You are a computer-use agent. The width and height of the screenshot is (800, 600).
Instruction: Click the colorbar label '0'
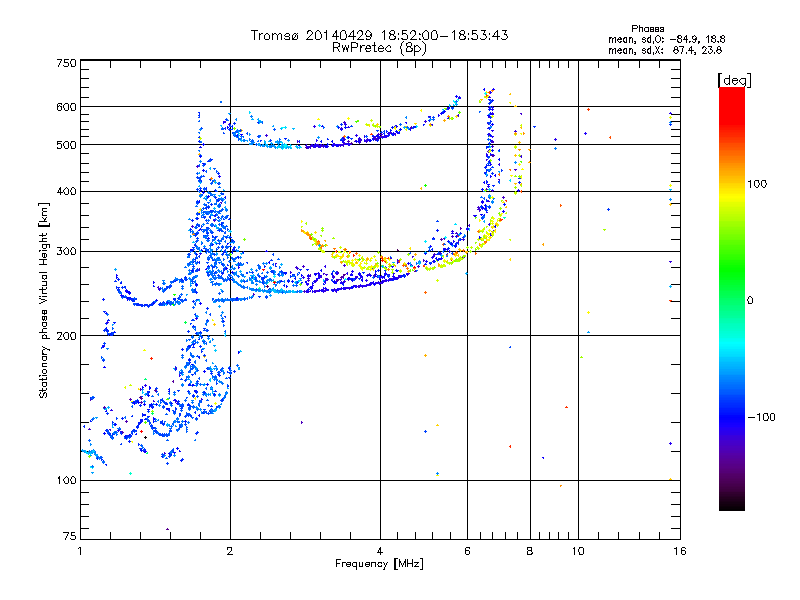tap(749, 301)
